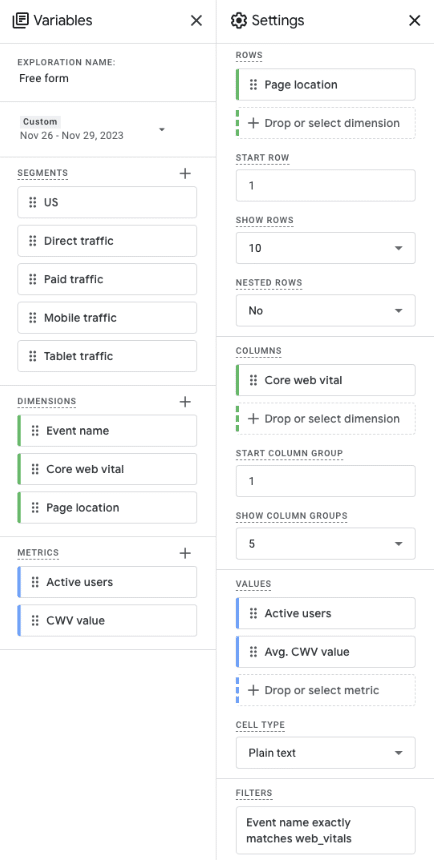Click plus icon in Values drop zone
This screenshot has height=867, width=437.
[x=253, y=690]
